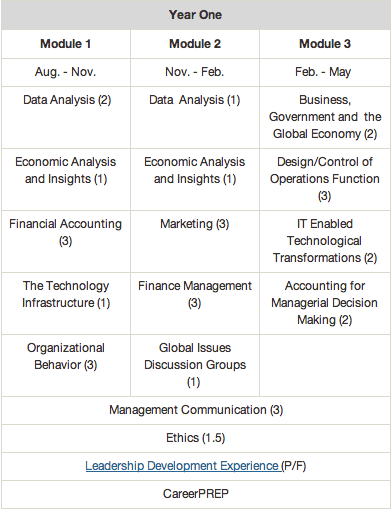Select the Module 3 column header

325,44
